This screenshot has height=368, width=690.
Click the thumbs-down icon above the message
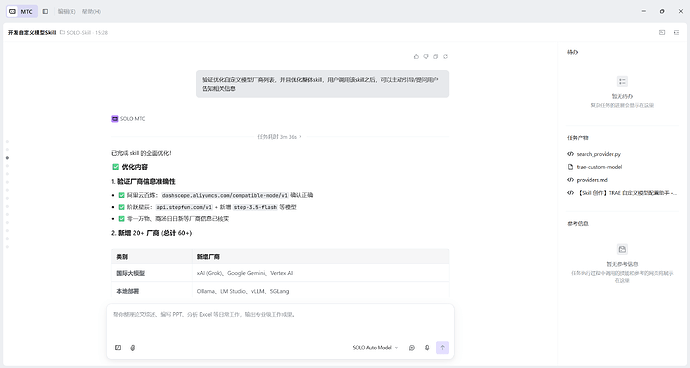(426, 56)
